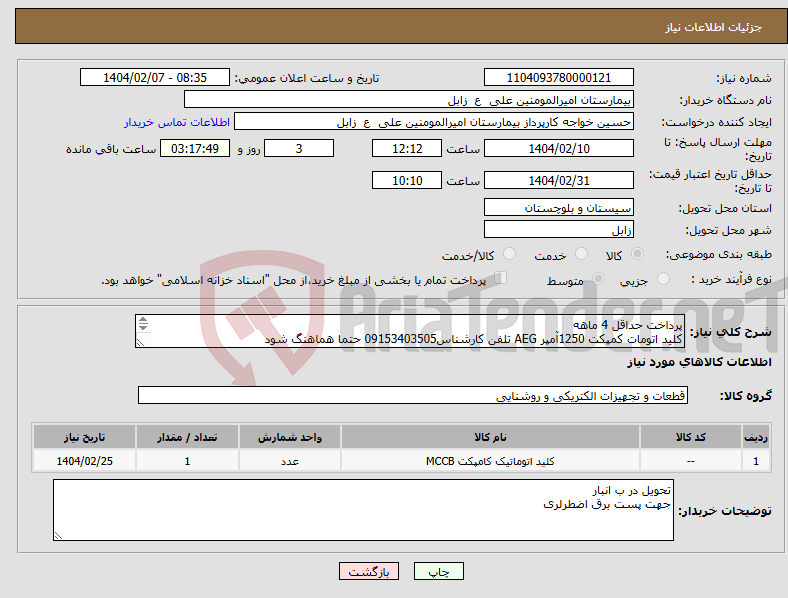Click the گروه کالا field
788x598 pixels.
[x=413, y=395]
